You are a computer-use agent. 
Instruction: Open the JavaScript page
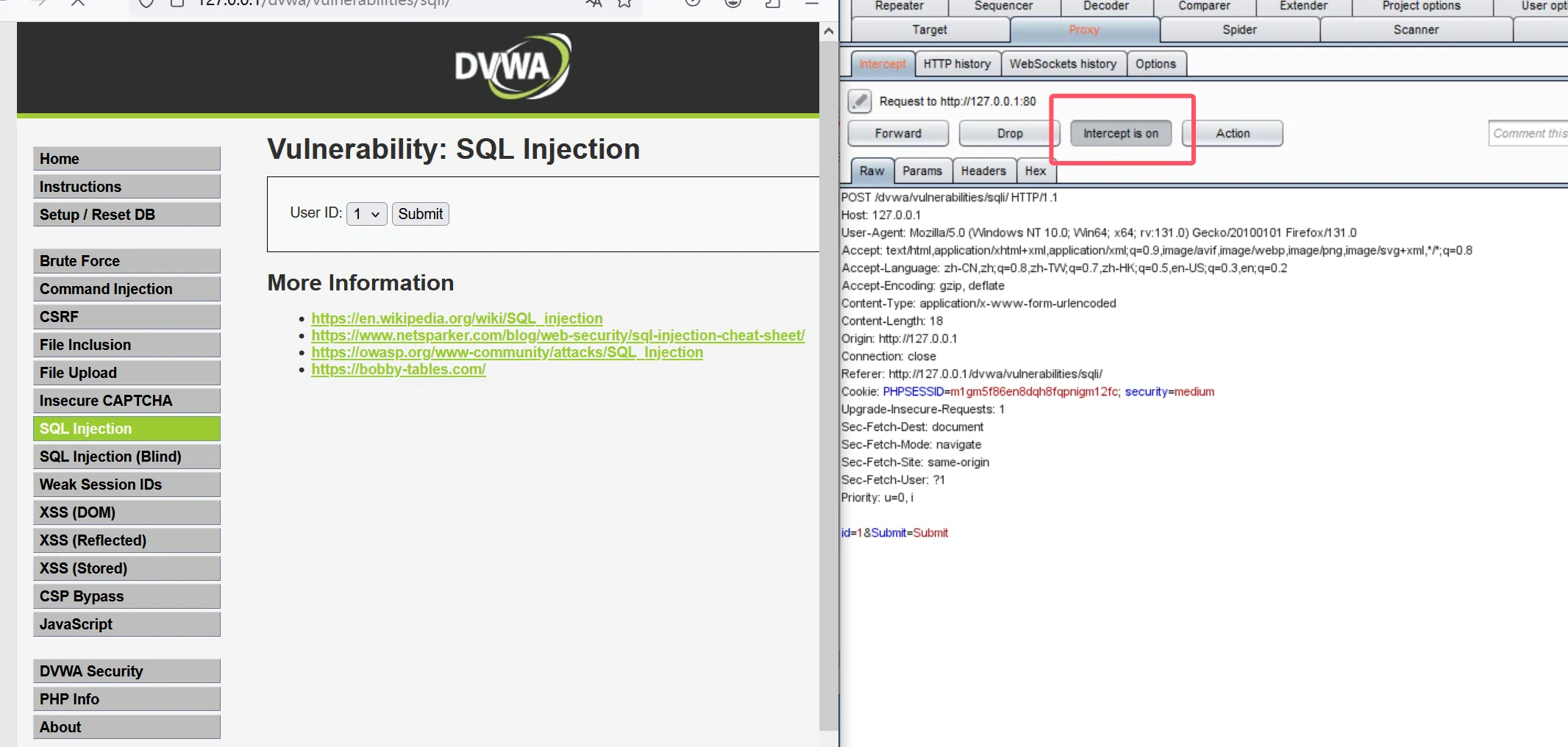(126, 624)
